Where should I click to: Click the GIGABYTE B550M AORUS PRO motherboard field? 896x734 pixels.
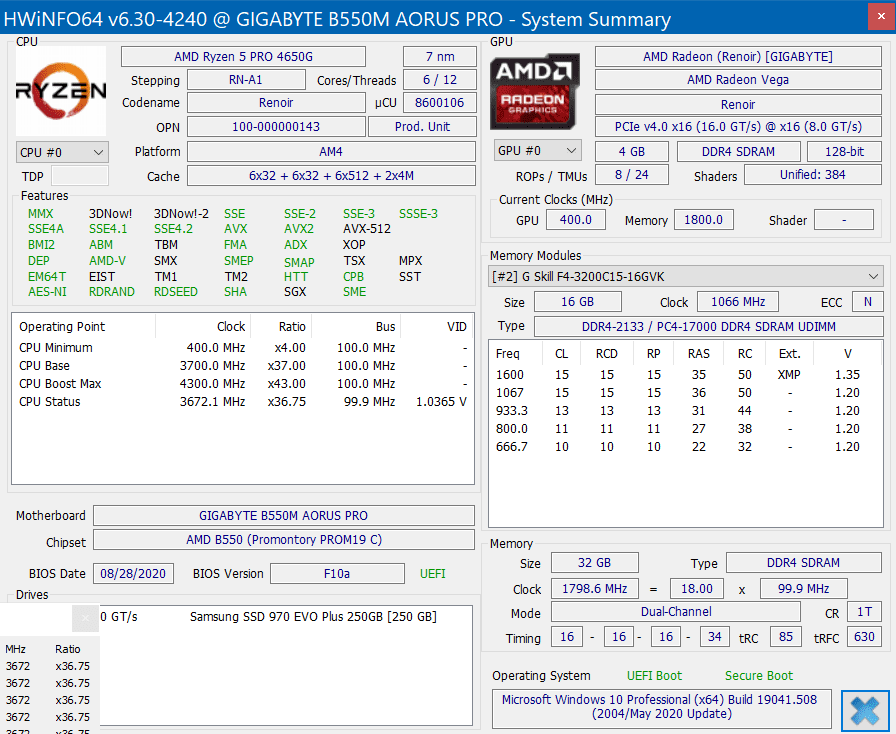coord(283,516)
